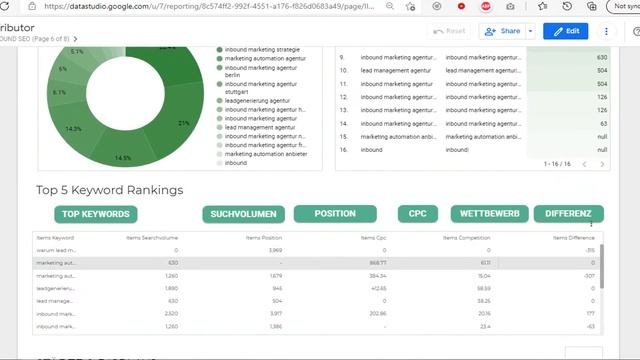Image resolution: width=640 pixels, height=360 pixels.
Task: Click the 630 value in row 9
Action: (x=602, y=57)
